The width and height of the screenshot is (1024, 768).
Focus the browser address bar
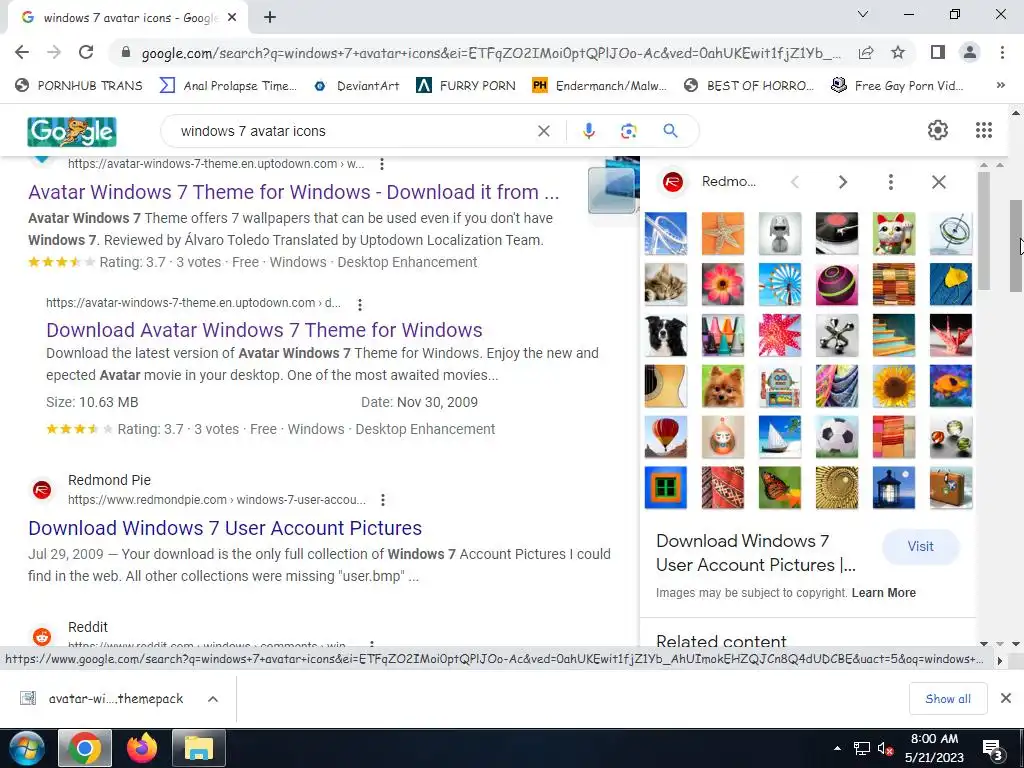(491, 53)
